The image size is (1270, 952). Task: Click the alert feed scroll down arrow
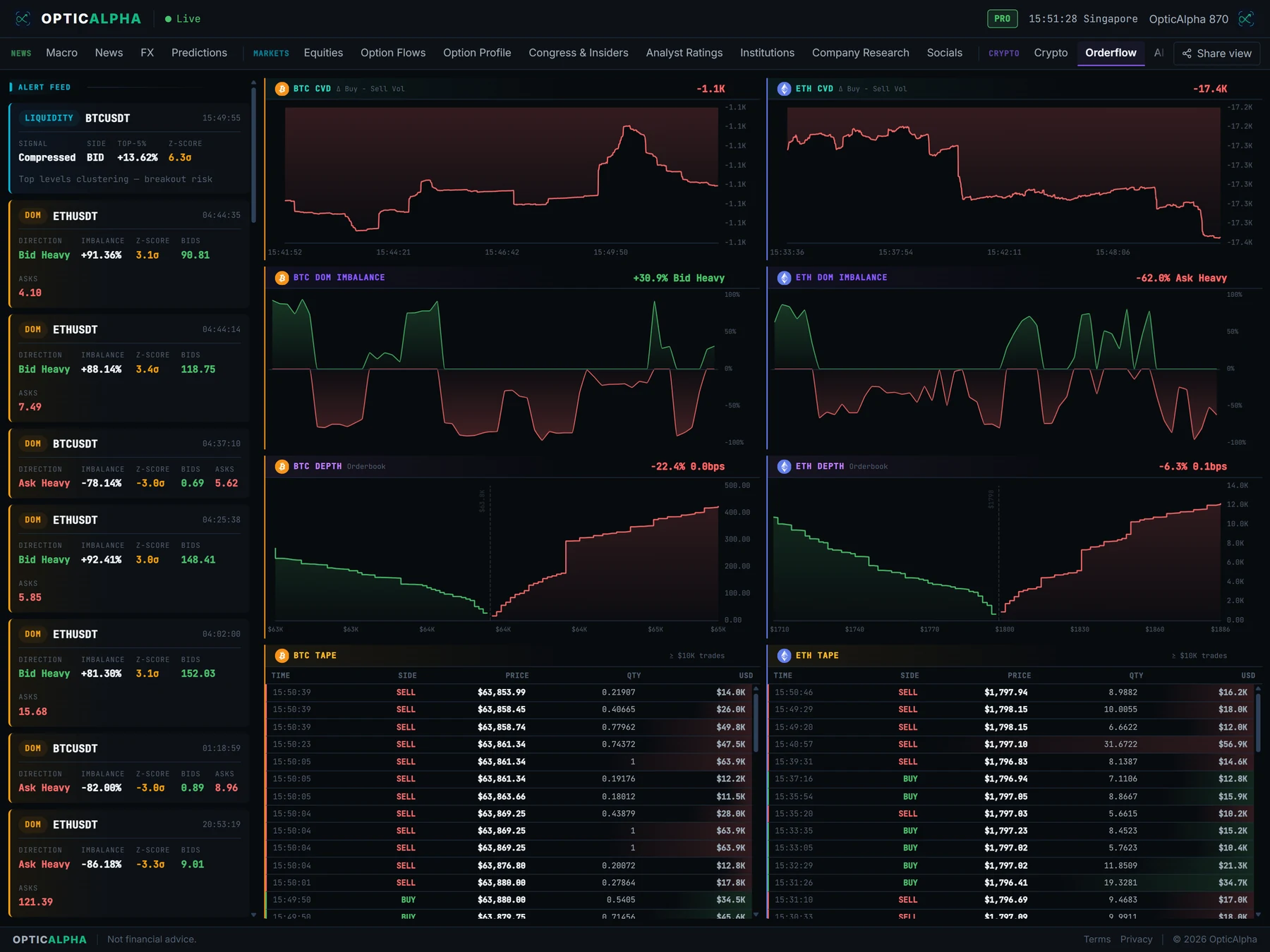point(253,915)
